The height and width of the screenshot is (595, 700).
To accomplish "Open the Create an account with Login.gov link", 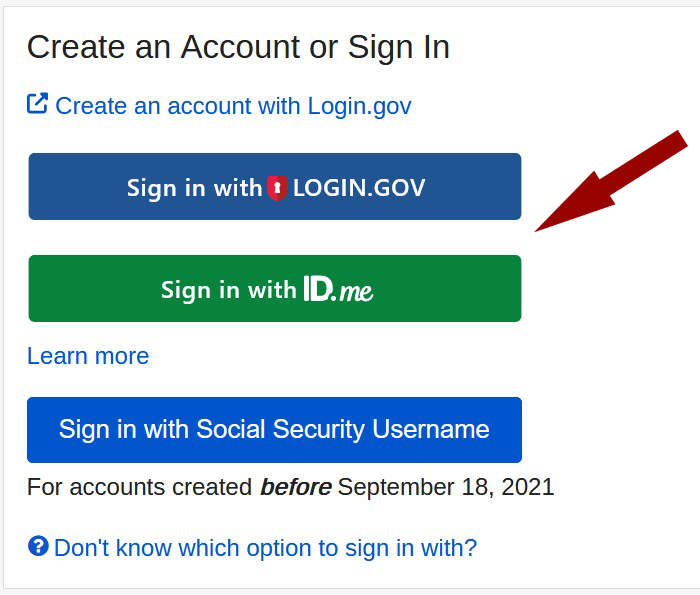I will (233, 106).
